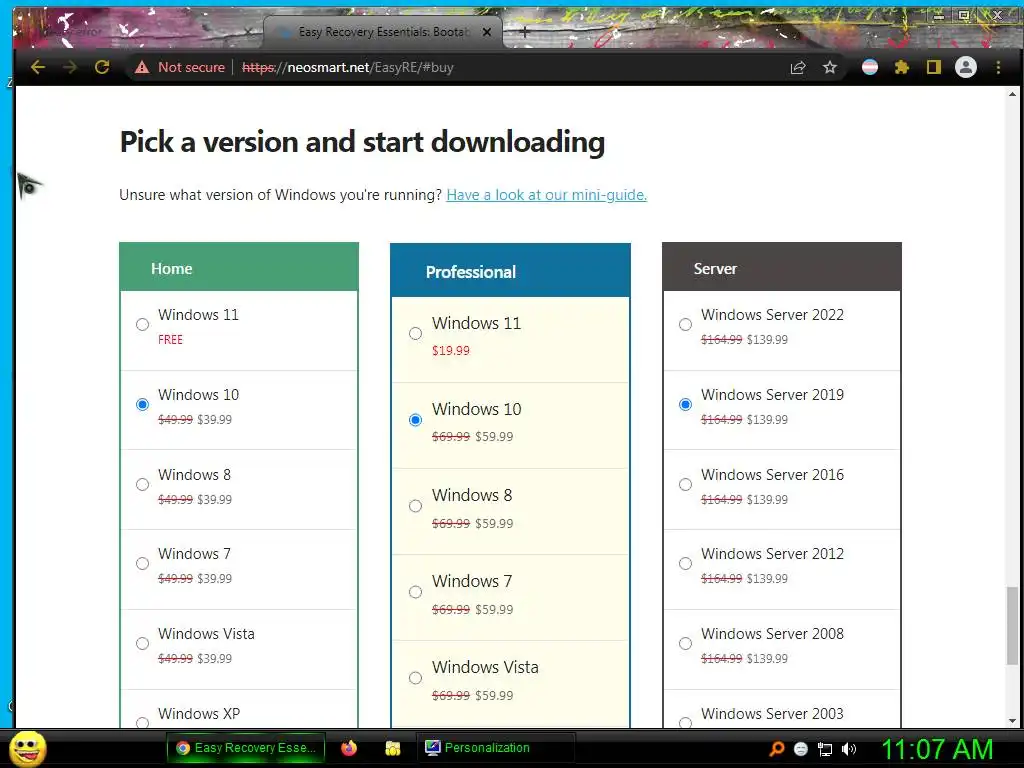
Task: Click the scroll down arrow
Action: coord(1012,721)
